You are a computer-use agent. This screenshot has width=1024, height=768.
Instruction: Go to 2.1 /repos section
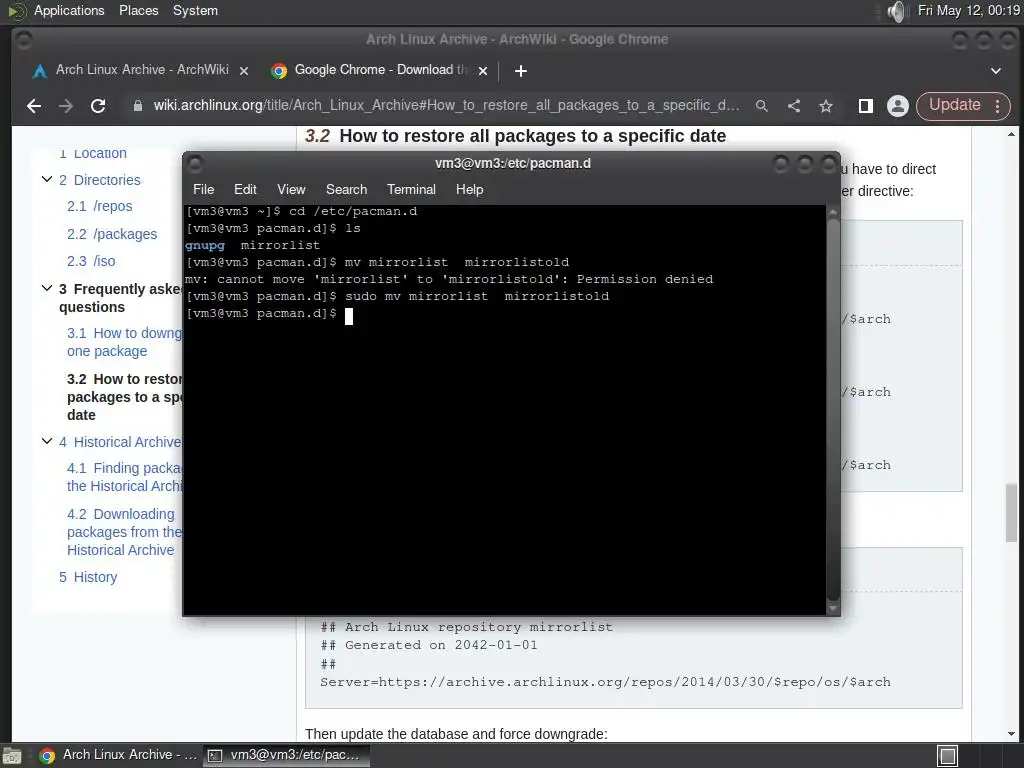click(x=99, y=206)
